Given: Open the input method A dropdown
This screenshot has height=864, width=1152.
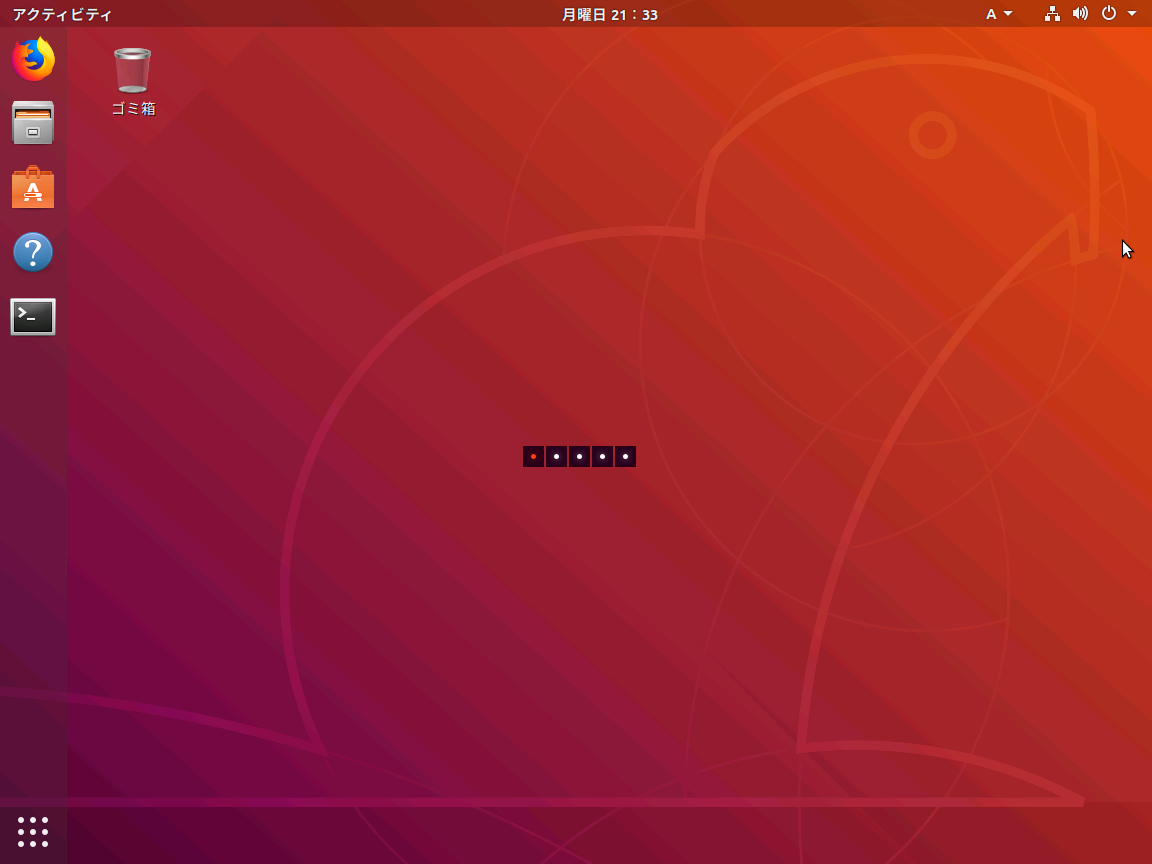Looking at the screenshot, I should click(998, 14).
